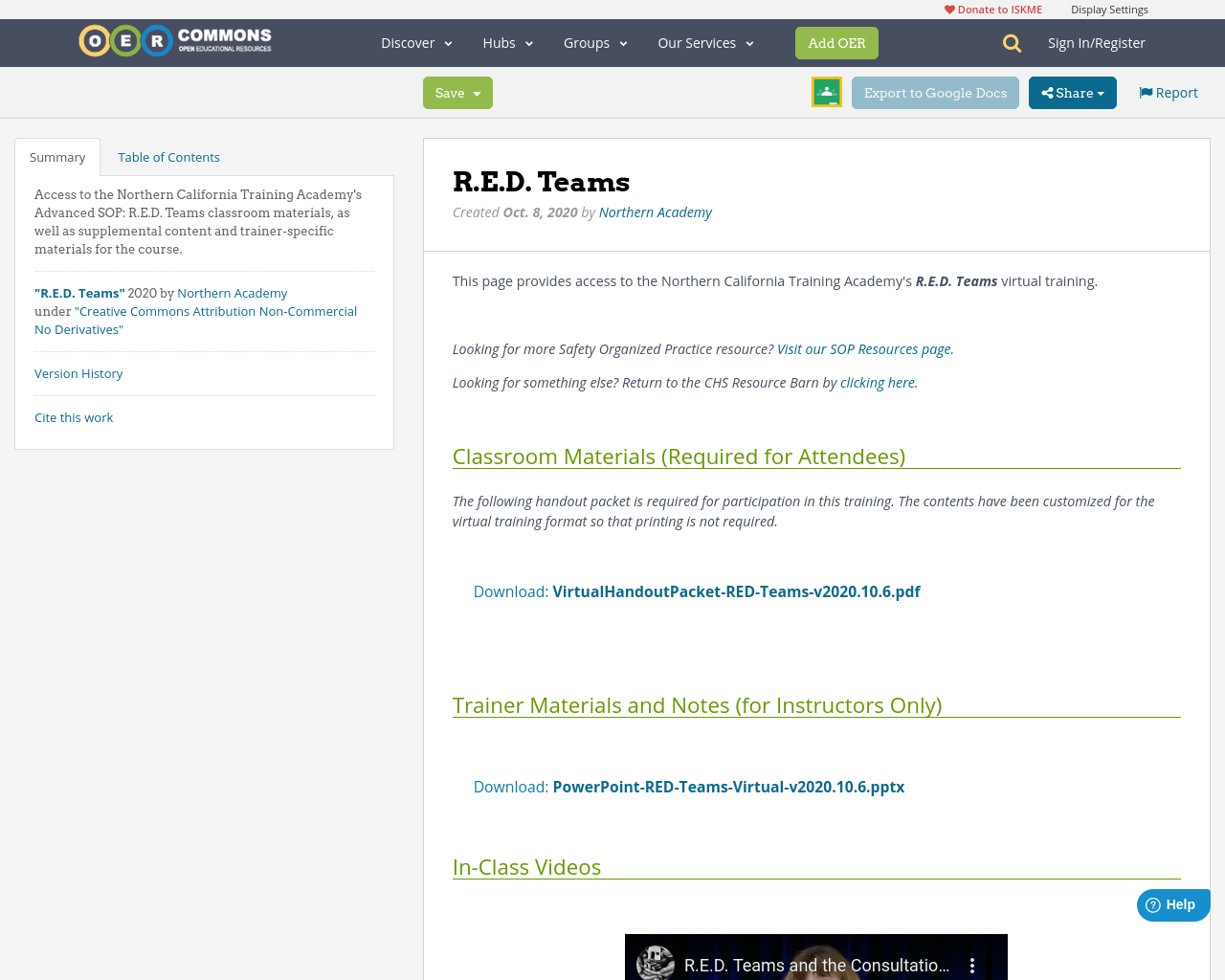
Task: Expand the Our Services menu
Action: [x=704, y=42]
